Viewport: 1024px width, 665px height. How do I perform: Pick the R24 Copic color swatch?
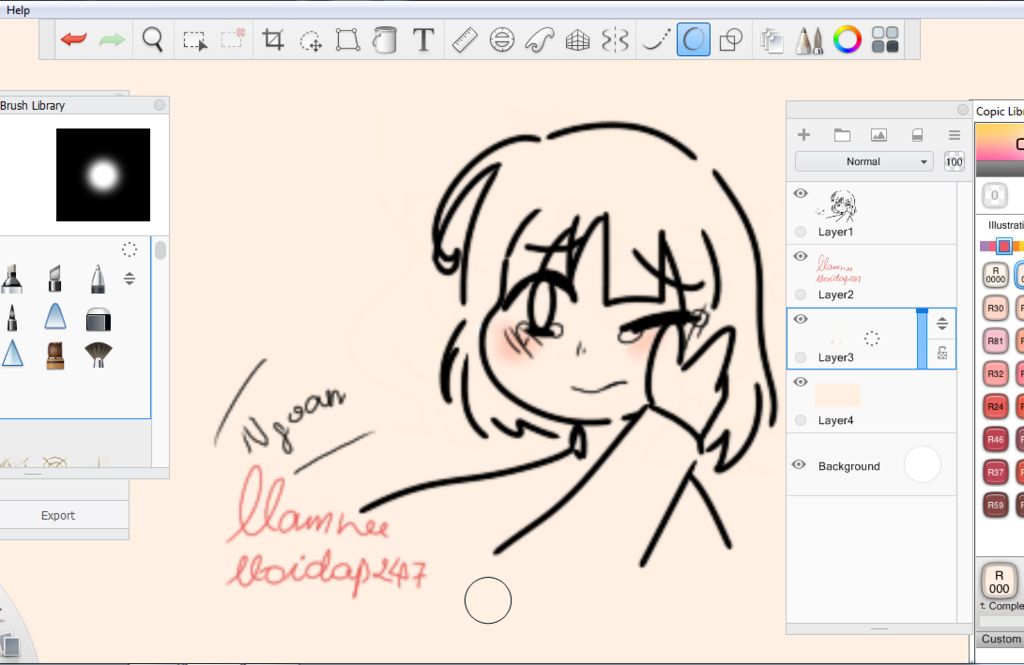click(x=995, y=406)
